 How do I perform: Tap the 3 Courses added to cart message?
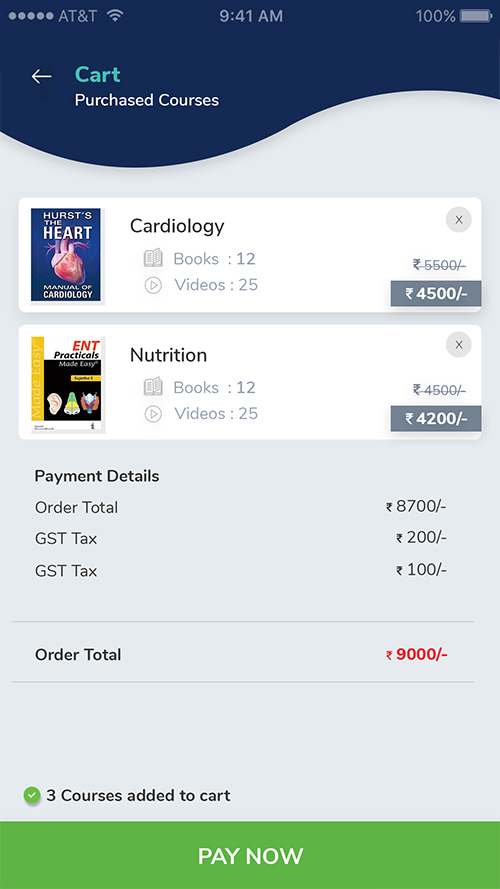tap(138, 795)
